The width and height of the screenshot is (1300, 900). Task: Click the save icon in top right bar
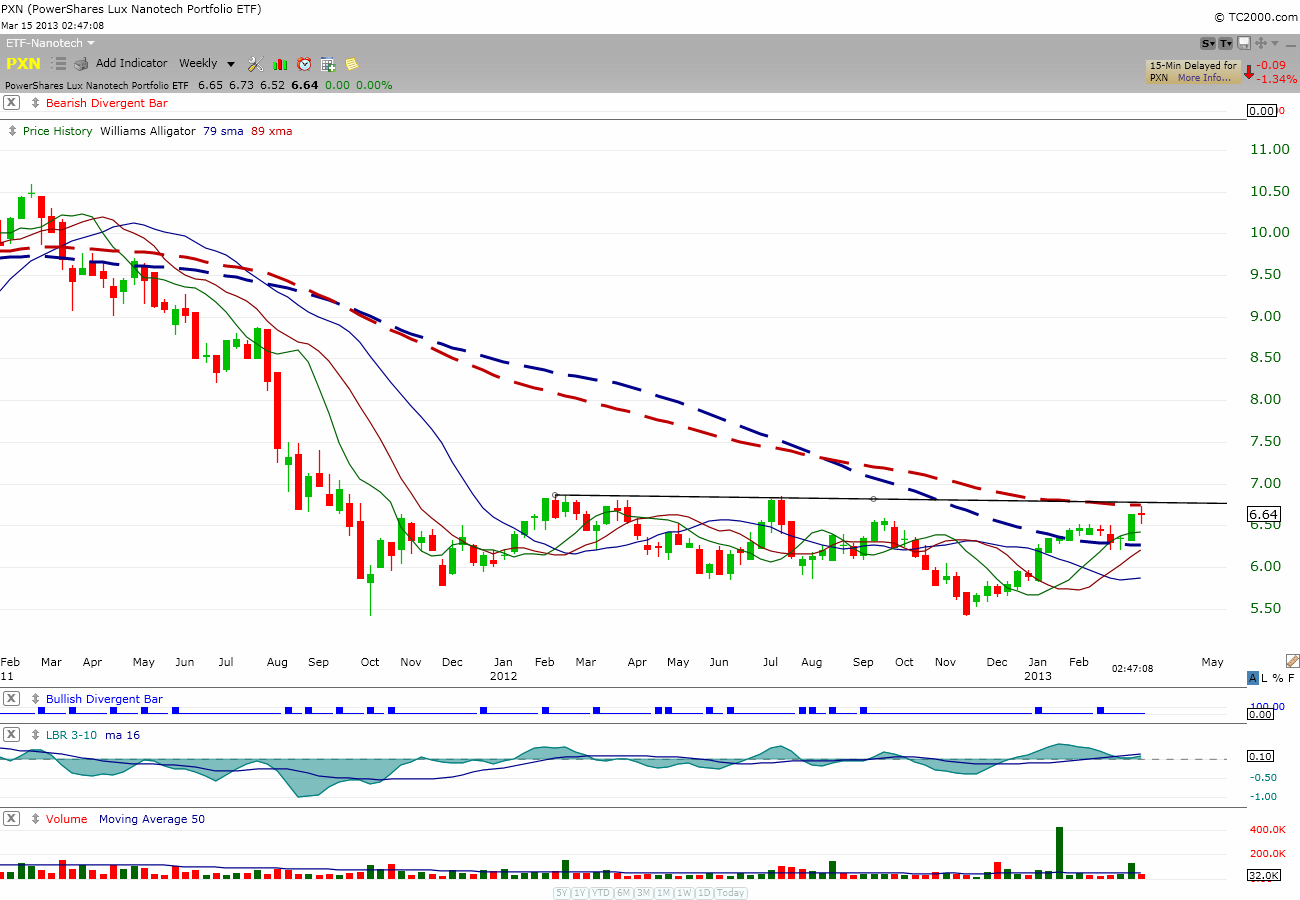[x=1244, y=43]
